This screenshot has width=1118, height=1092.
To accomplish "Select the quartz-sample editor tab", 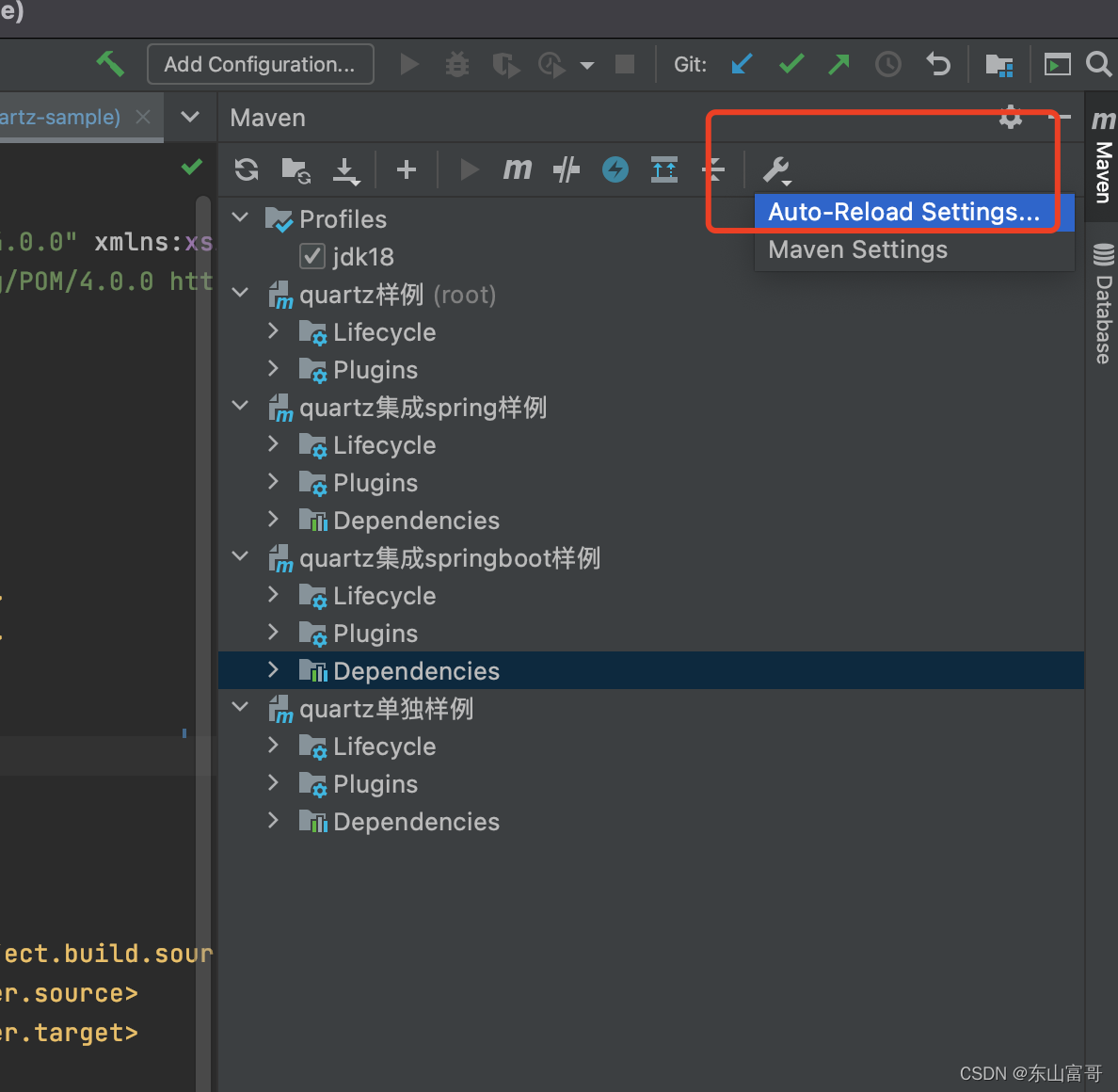I will 60,117.
